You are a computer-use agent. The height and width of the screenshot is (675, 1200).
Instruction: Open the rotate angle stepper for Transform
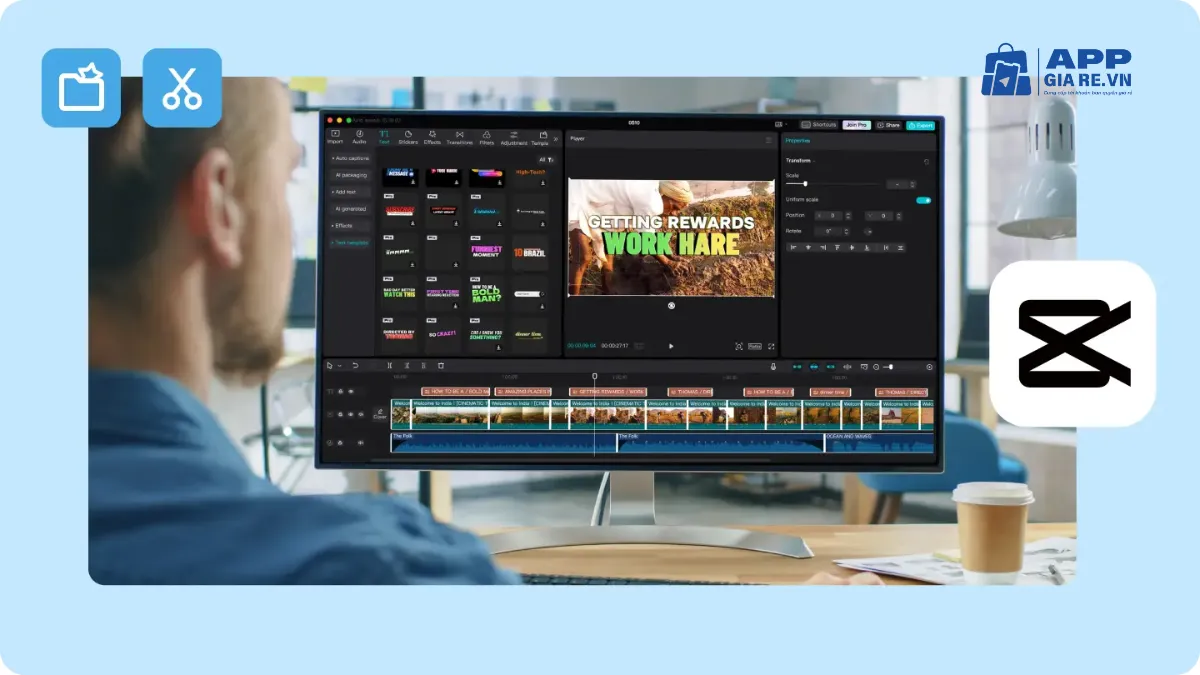(x=846, y=230)
